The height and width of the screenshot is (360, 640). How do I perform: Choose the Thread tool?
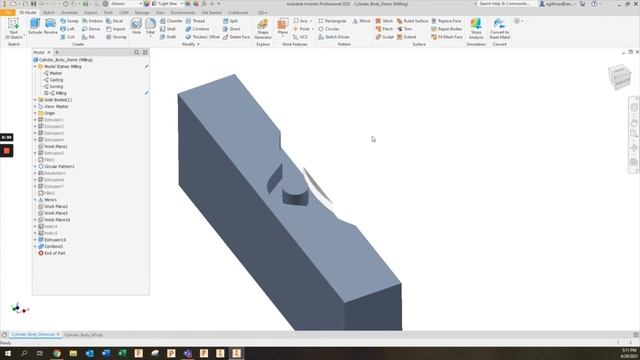[x=195, y=21]
